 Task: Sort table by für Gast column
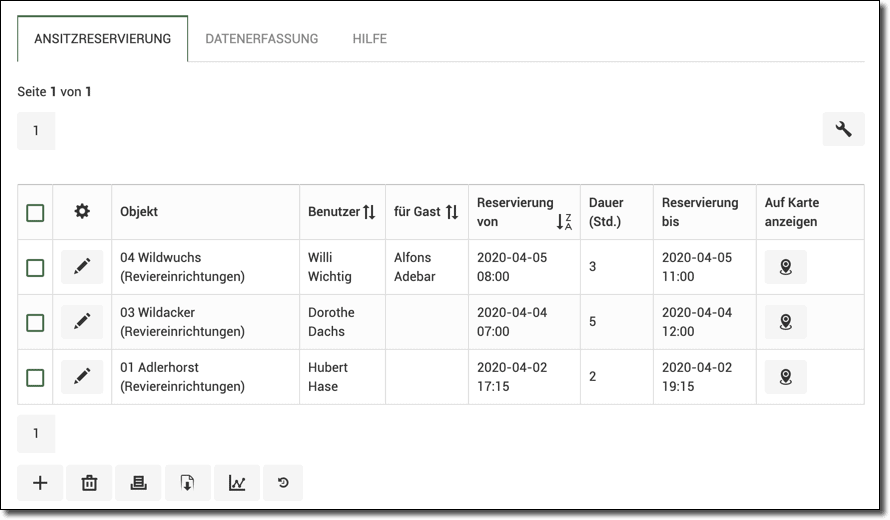[x=452, y=212]
